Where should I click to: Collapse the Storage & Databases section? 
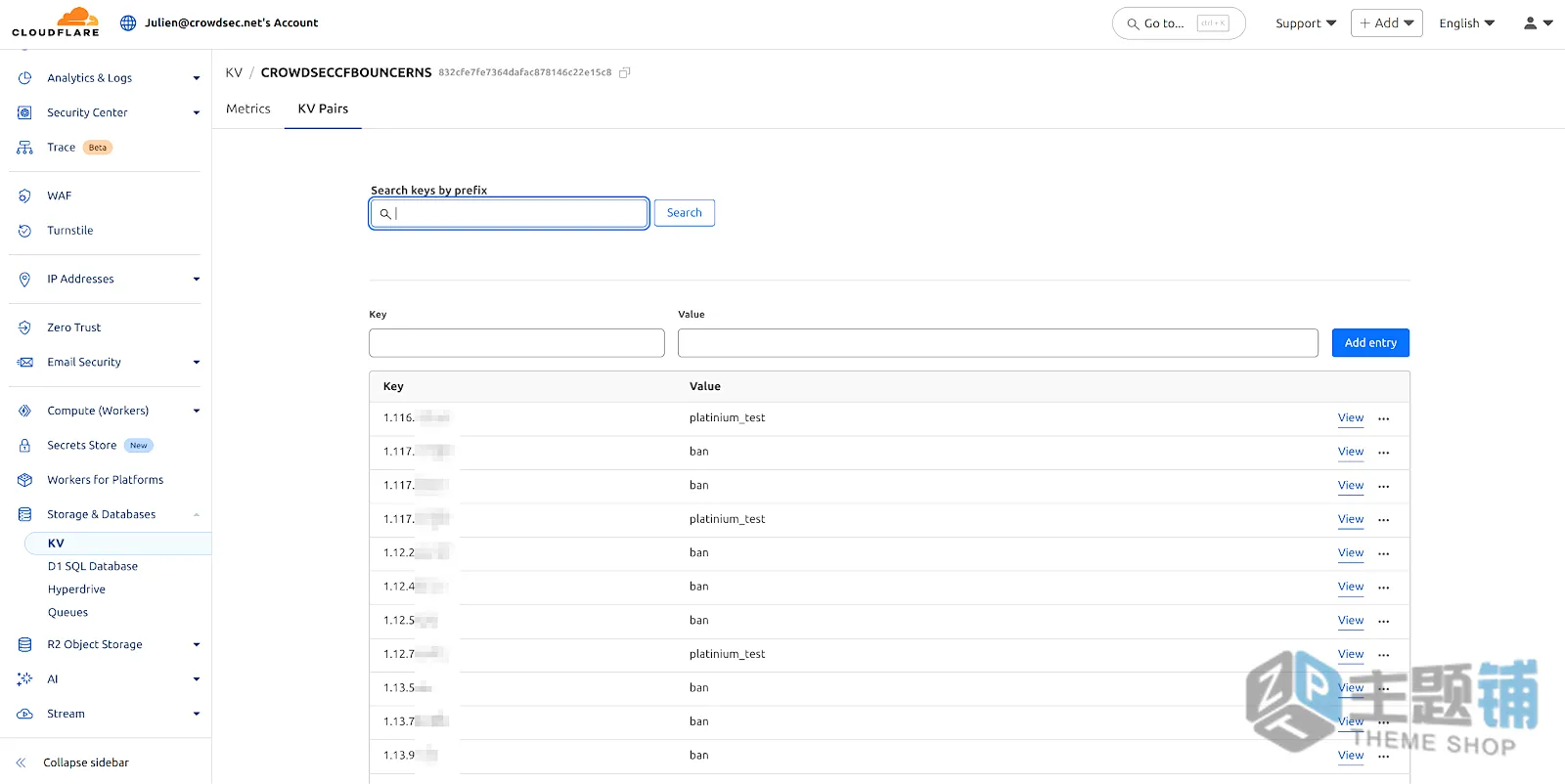[197, 514]
